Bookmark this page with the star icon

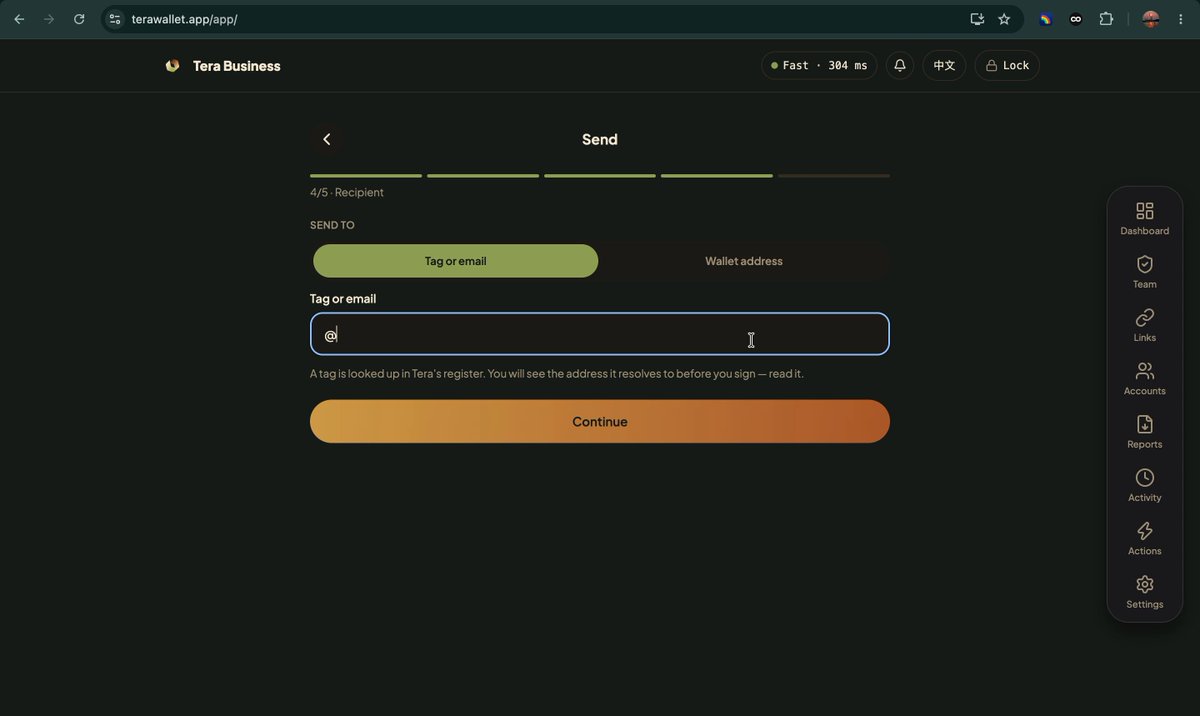1004,19
